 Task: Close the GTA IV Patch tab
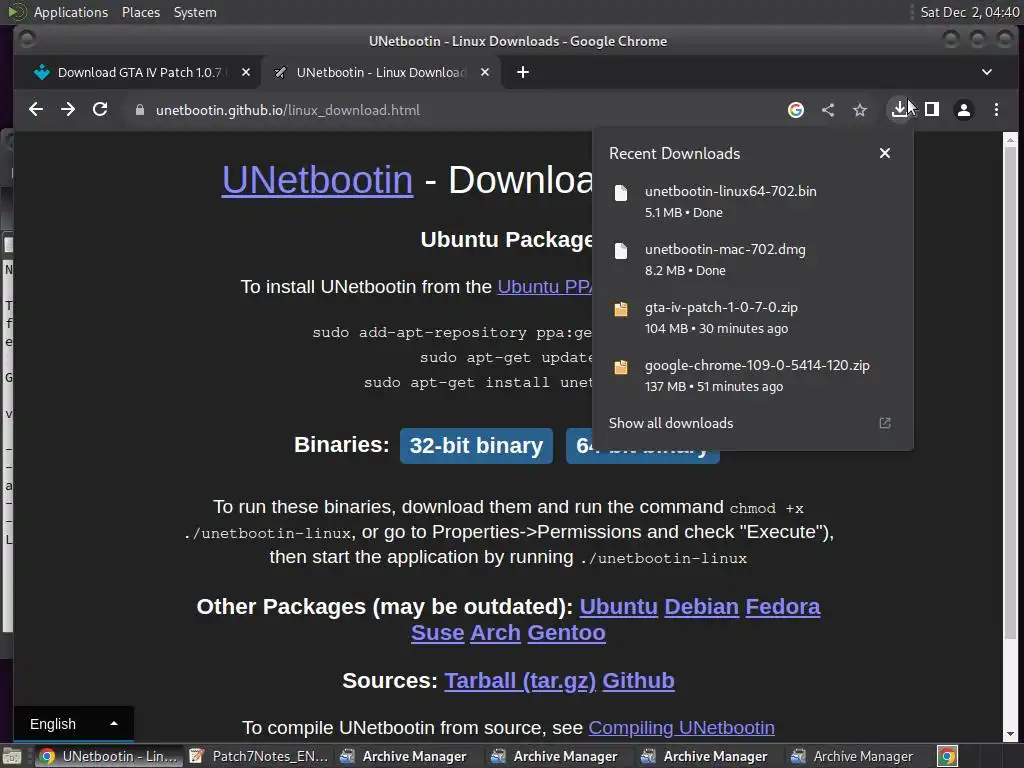[x=246, y=72]
